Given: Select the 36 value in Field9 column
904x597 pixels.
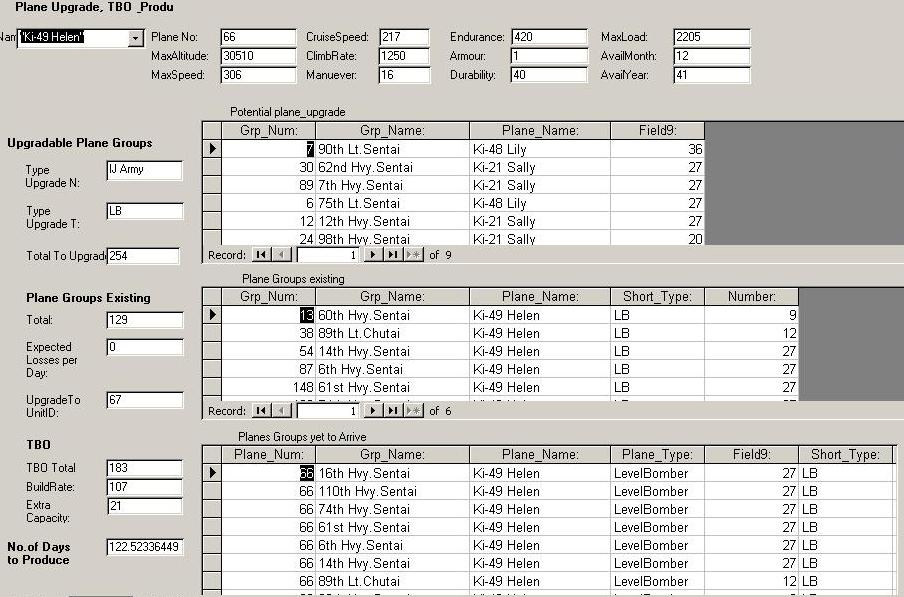Looking at the screenshot, I should 657,149.
